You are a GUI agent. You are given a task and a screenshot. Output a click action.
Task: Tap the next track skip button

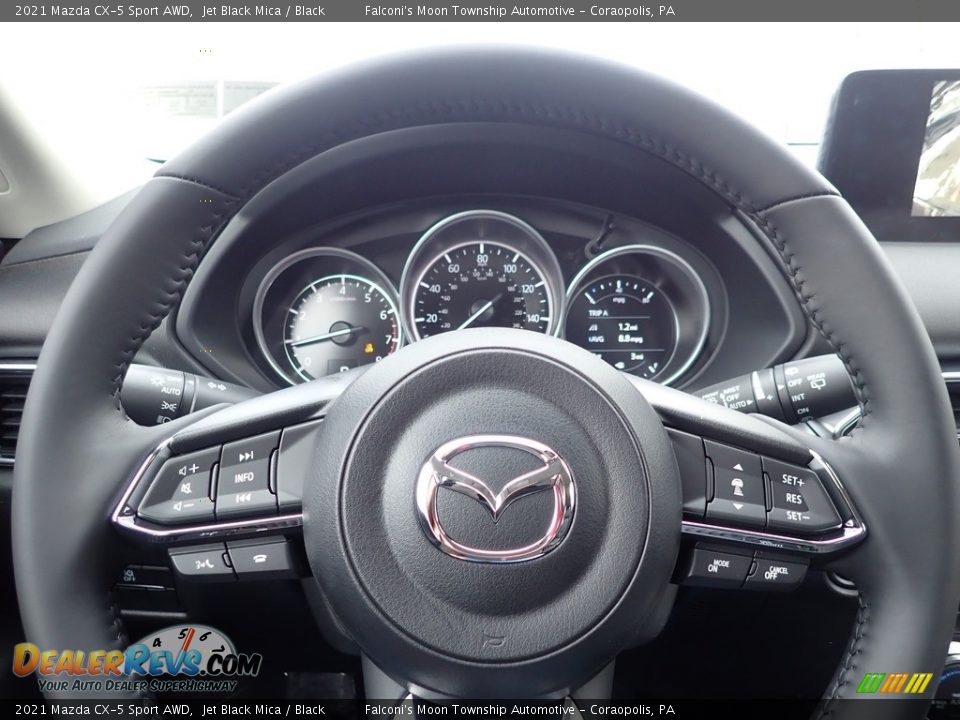(246, 456)
